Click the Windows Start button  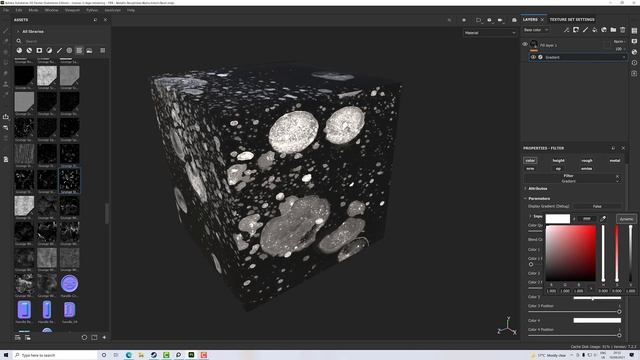pos(6,356)
